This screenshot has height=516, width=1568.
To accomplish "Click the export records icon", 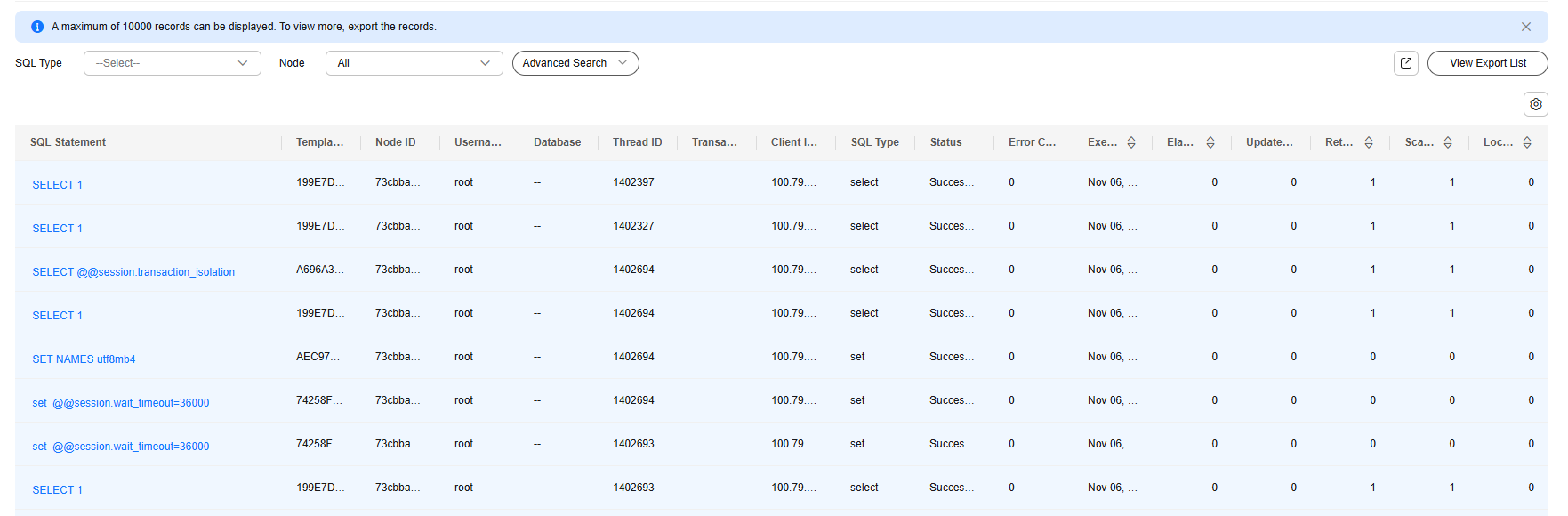I will pos(1405,63).
